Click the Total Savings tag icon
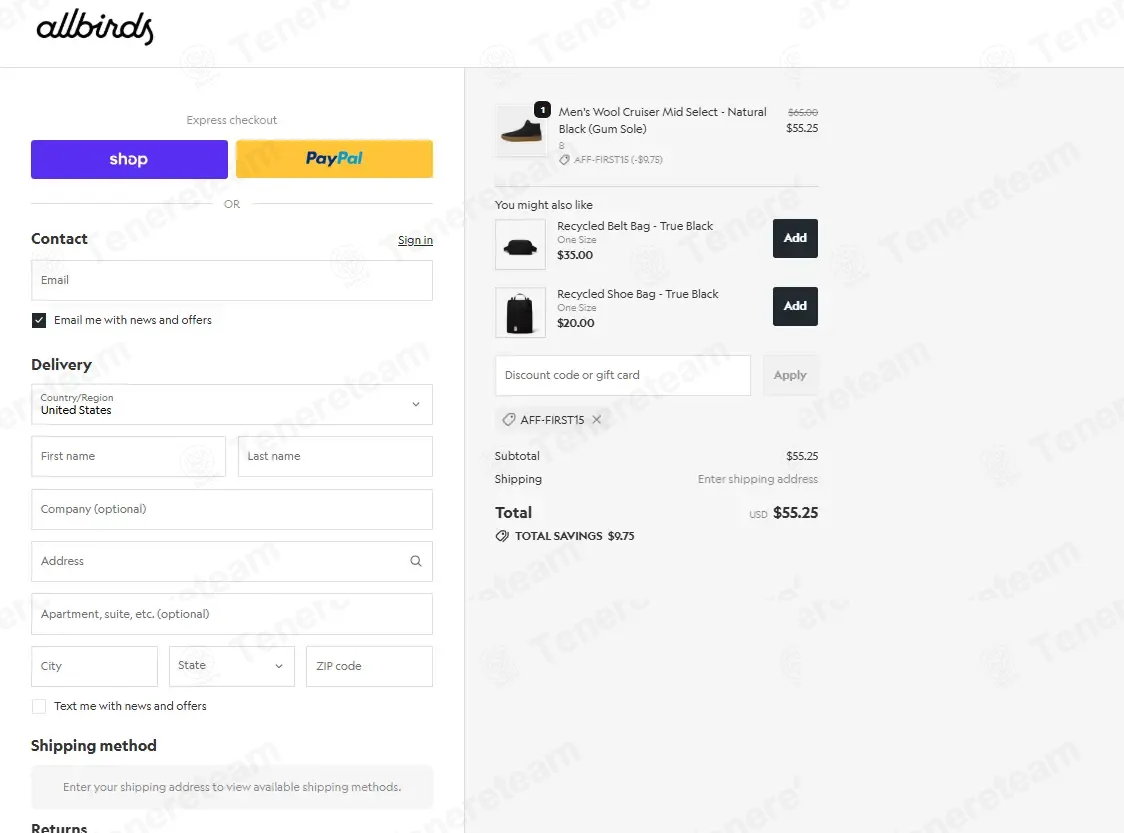Screen dimensions: 1124x833 coord(502,536)
